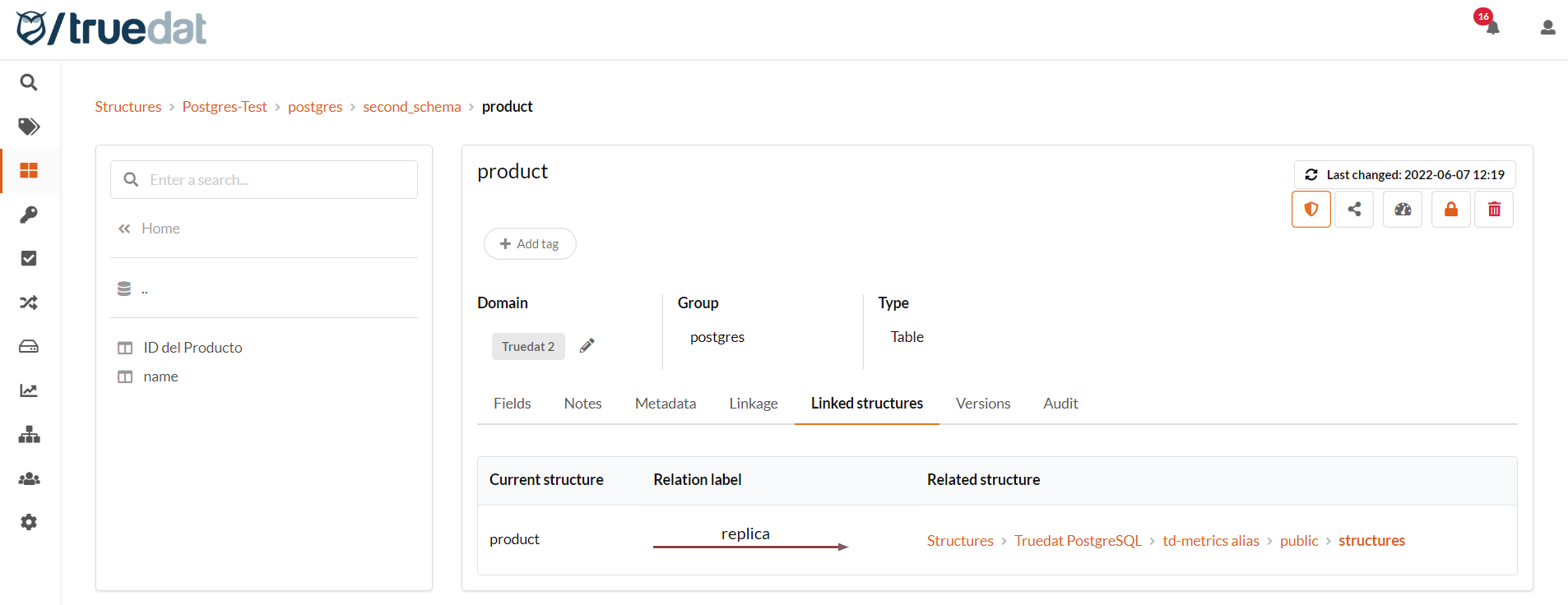Viewport: 1568px width, 605px height.
Task: Open the user profile icon
Action: [1547, 28]
